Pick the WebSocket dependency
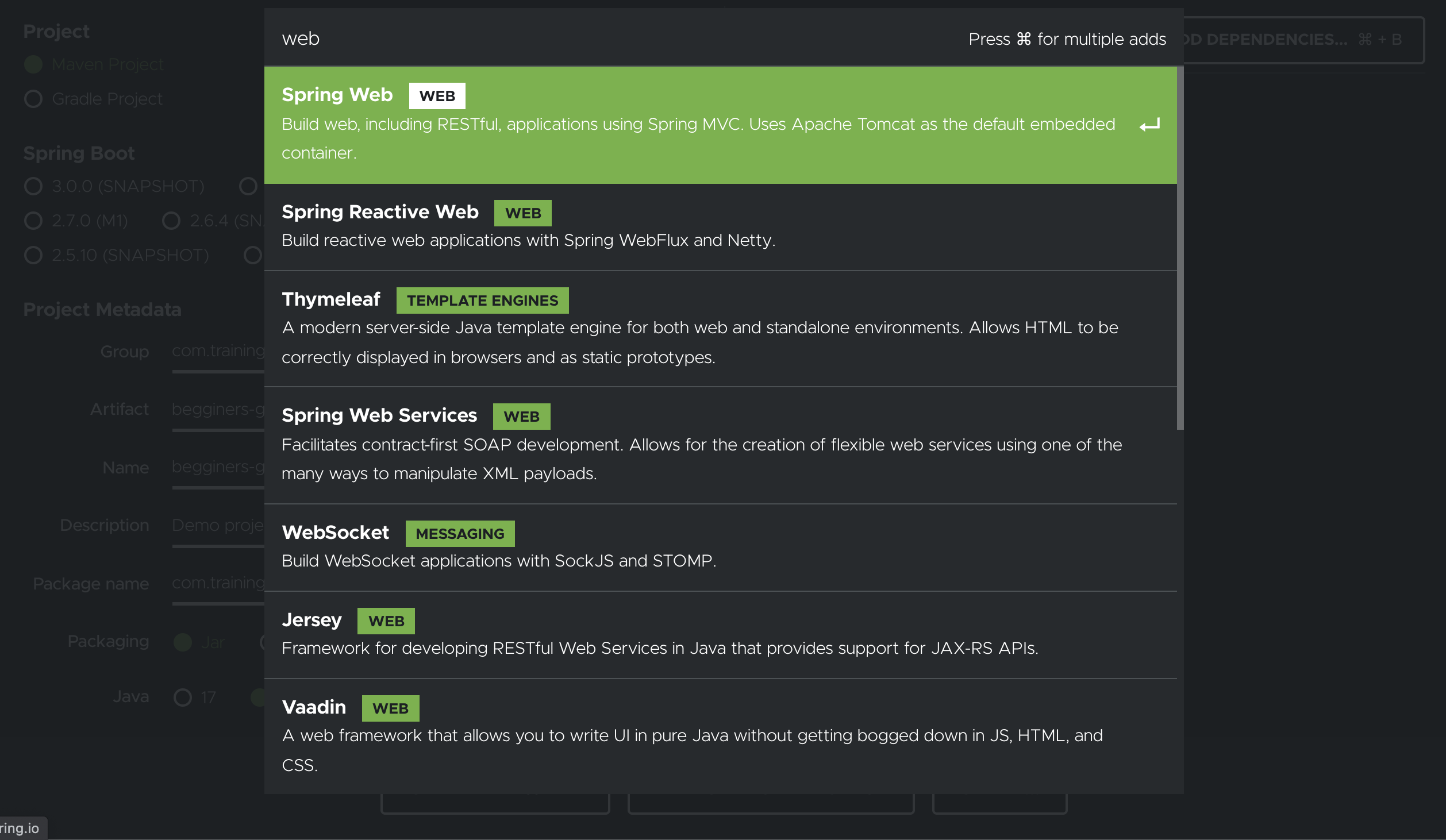1446x840 pixels. [720, 548]
